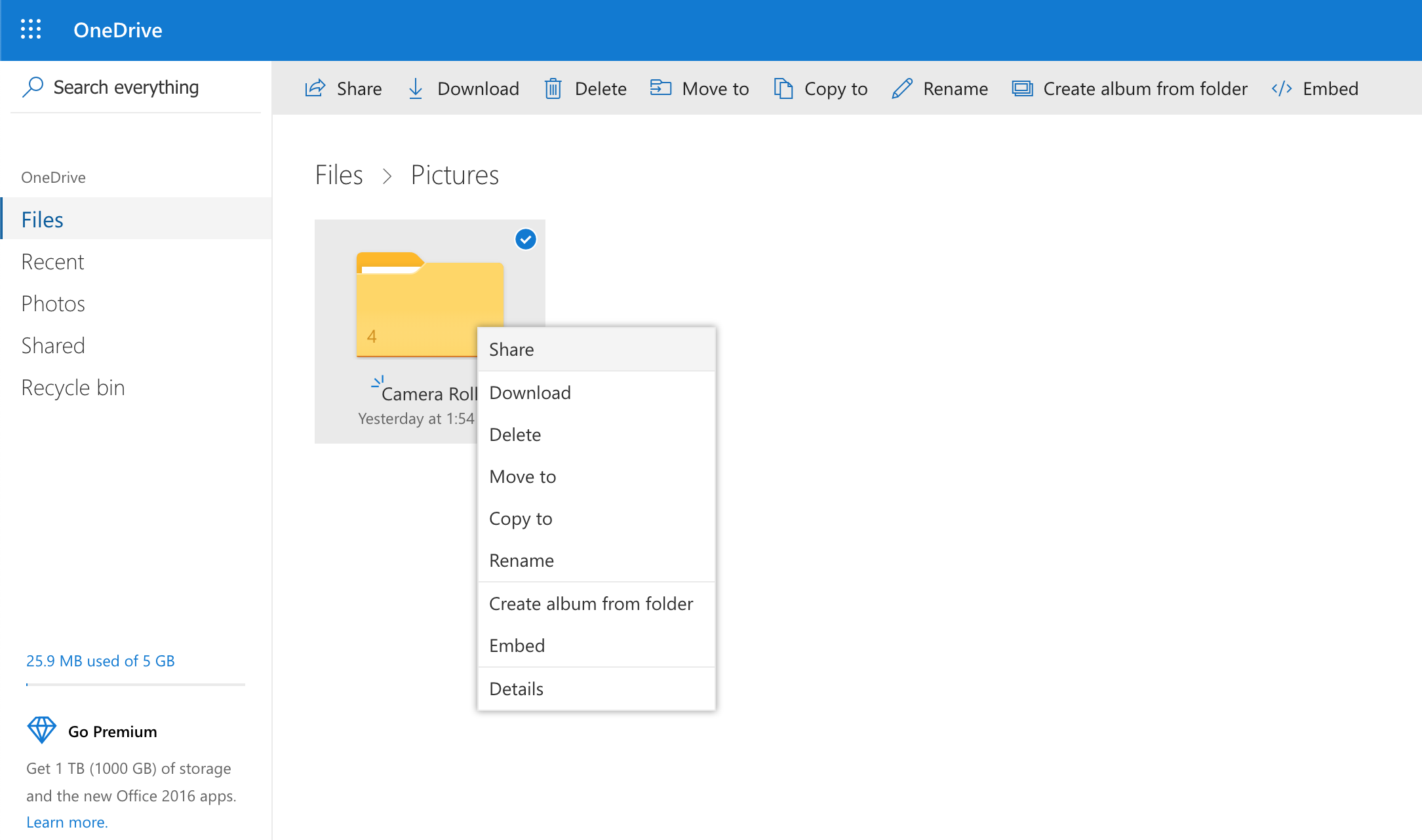Open Recycle bin in the sidebar
This screenshot has height=840, width=1422.
point(136,387)
